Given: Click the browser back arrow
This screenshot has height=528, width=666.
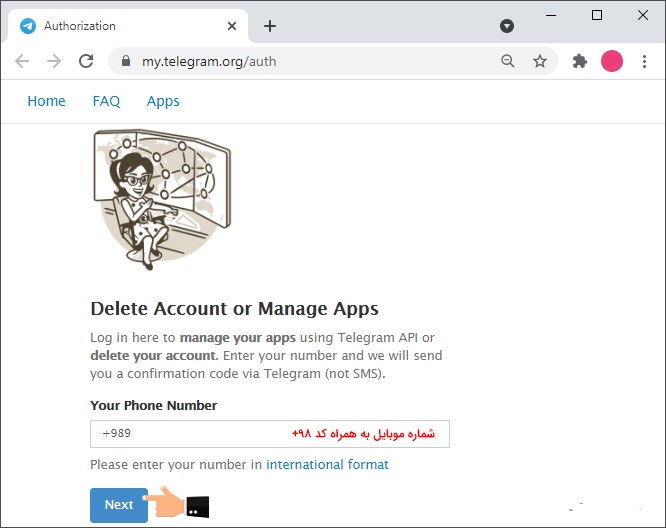Looking at the screenshot, I should click(x=22, y=61).
